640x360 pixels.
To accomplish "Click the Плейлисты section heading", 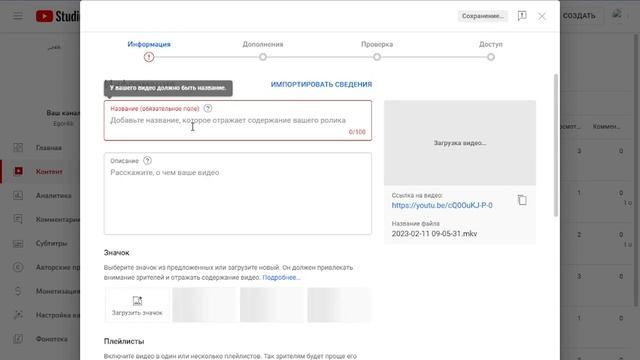I will (x=124, y=341).
